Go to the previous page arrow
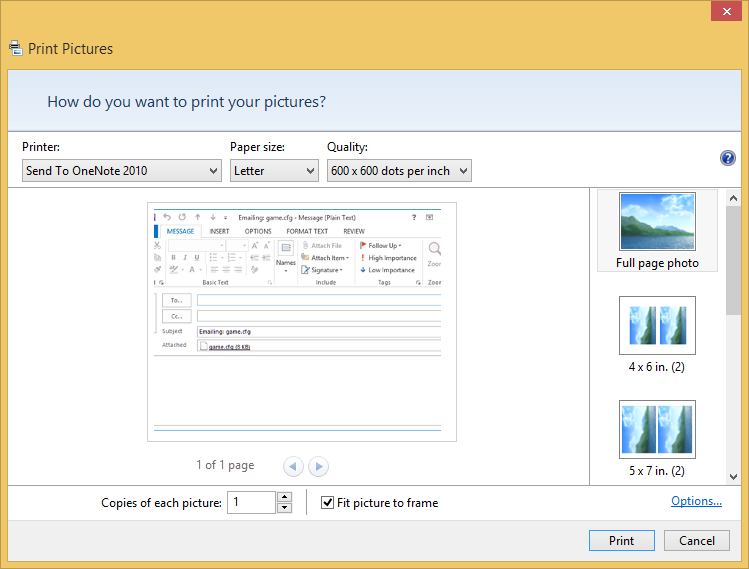 [x=293, y=466]
